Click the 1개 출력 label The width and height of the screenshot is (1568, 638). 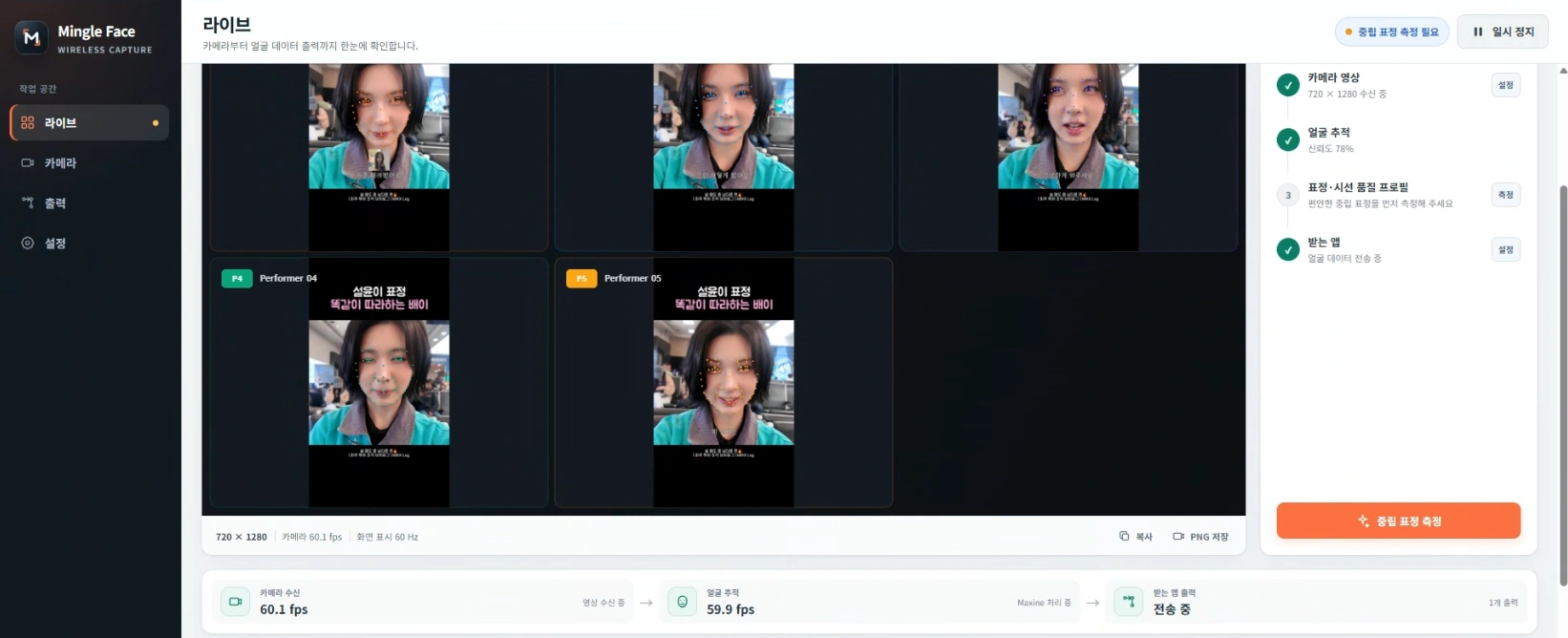tap(1503, 603)
